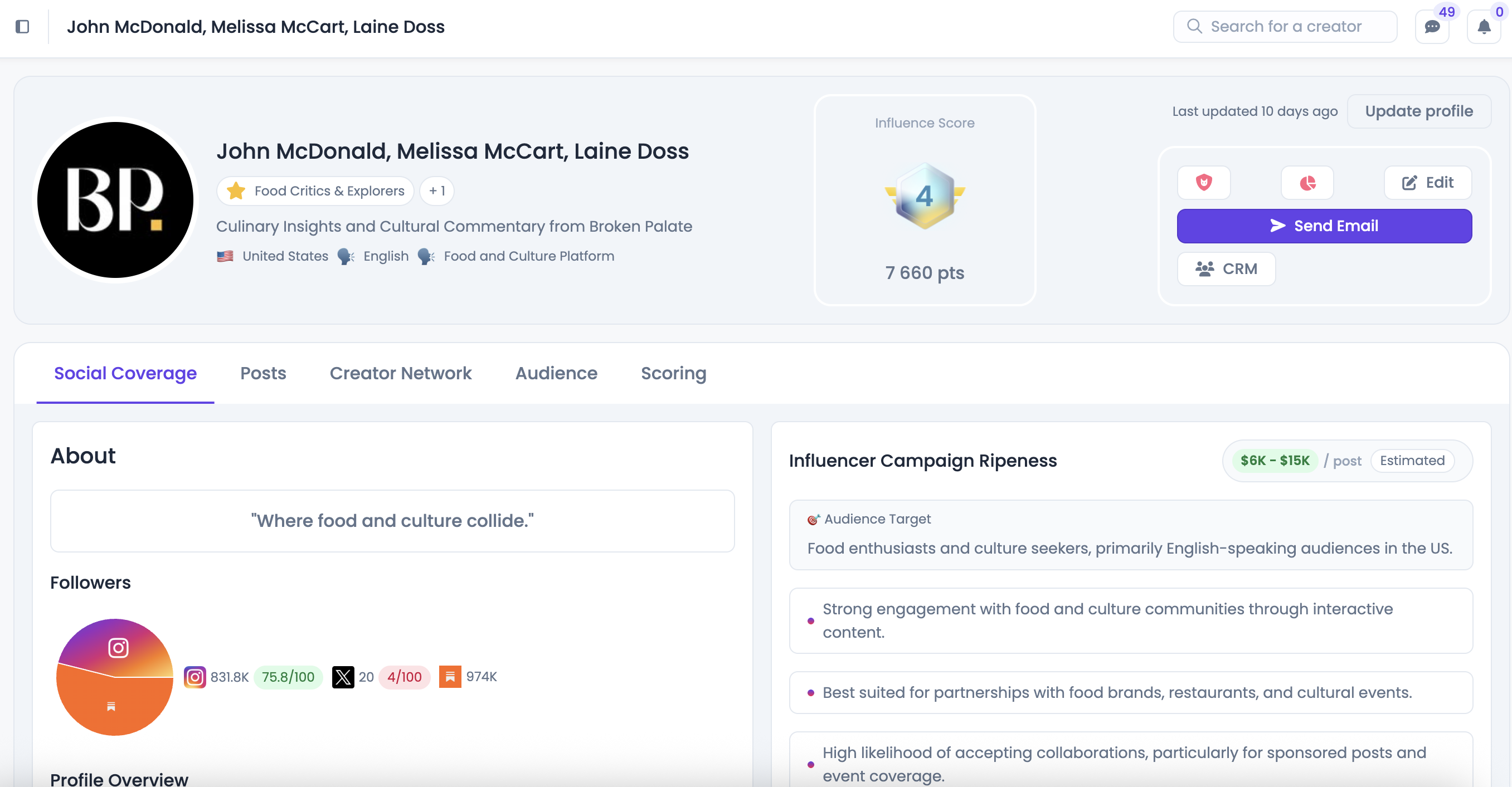Click the messages count badge 49
This screenshot has width=1512, height=787.
point(1447,12)
